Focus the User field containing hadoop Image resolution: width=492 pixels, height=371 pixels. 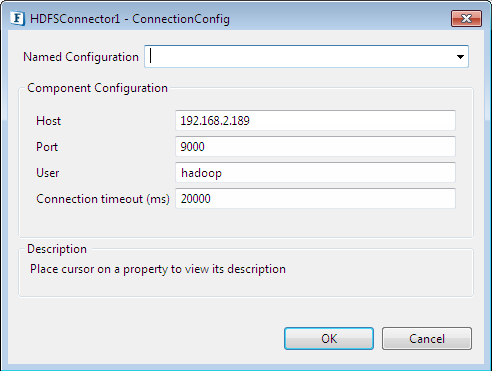pyautogui.click(x=315, y=172)
